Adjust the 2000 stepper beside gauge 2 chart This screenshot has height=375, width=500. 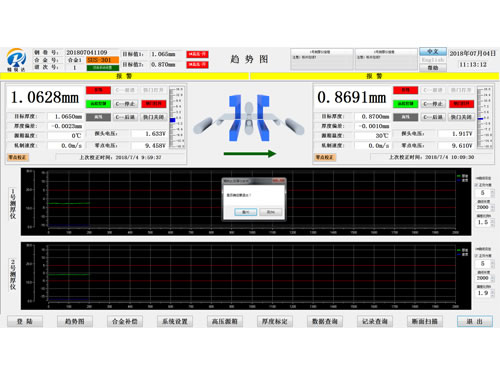(x=485, y=278)
